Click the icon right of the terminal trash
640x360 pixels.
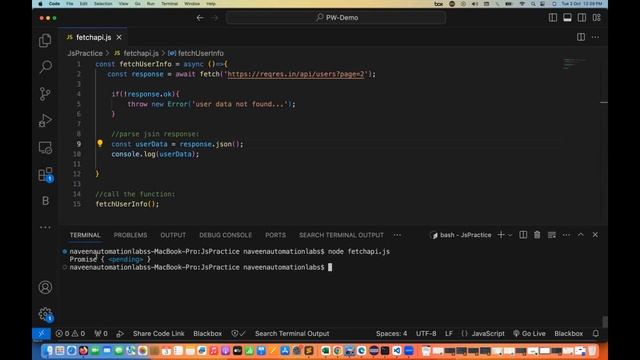(552, 235)
